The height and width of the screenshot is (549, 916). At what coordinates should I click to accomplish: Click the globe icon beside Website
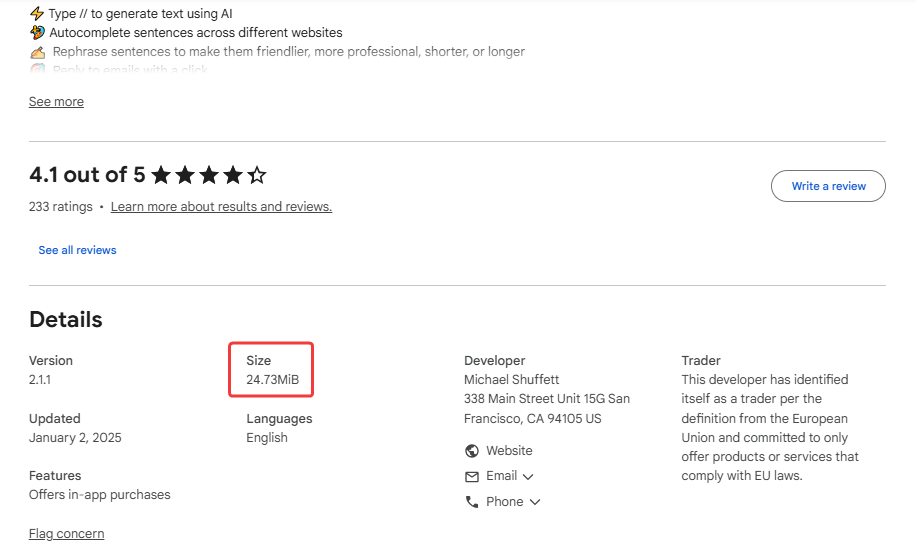pos(472,451)
